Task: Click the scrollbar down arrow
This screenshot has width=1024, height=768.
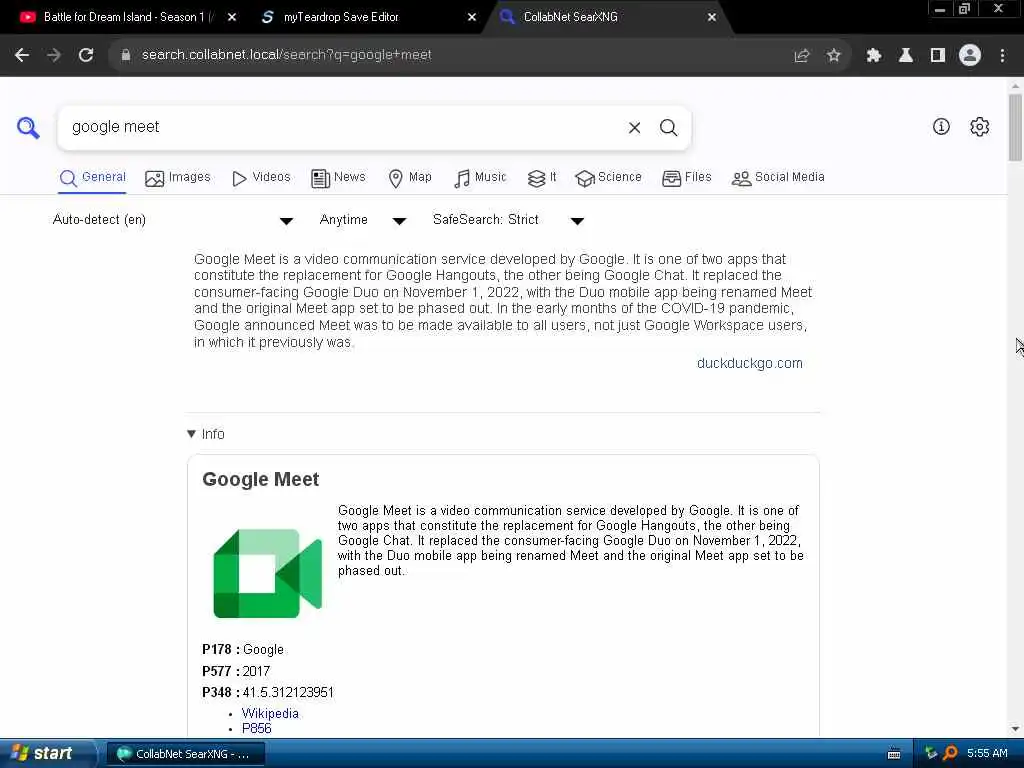Action: (1015, 729)
